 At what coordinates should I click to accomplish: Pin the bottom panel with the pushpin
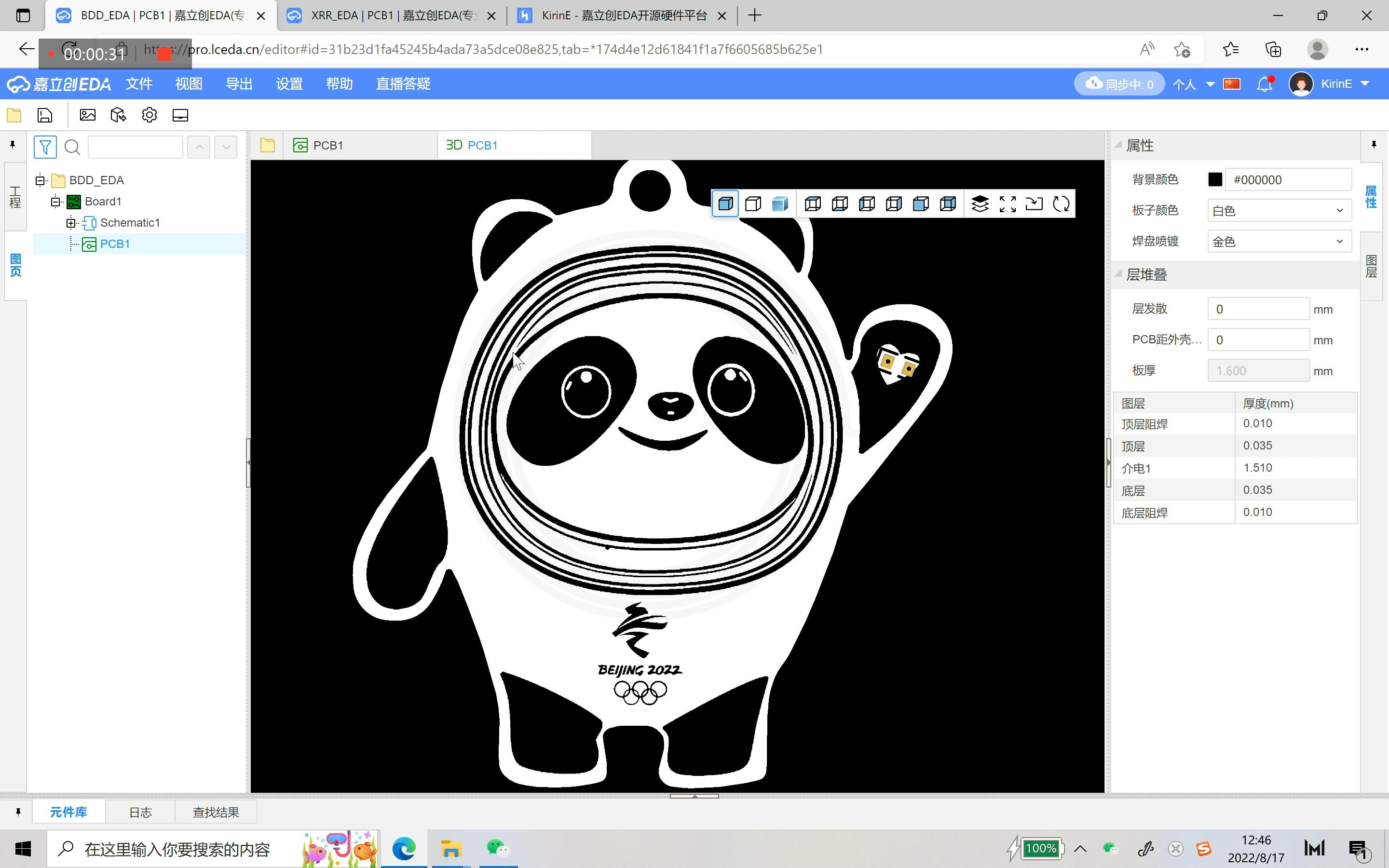18,812
